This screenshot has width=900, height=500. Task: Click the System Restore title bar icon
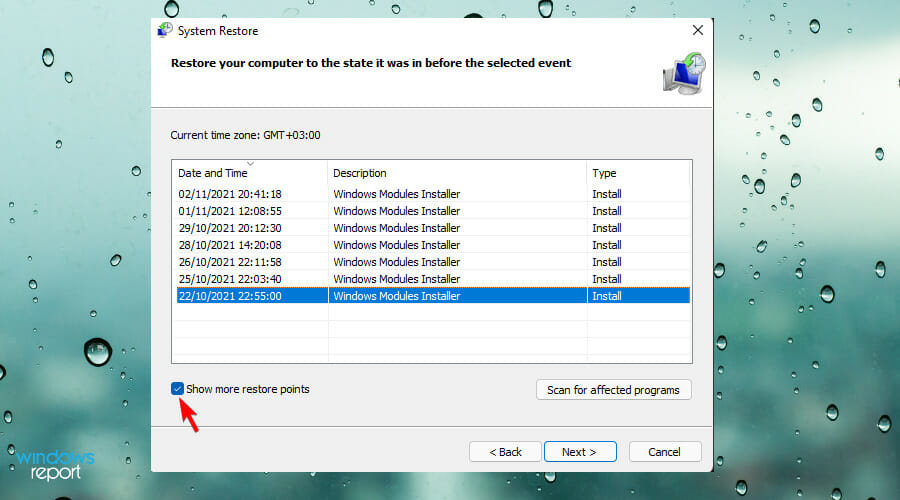coord(165,30)
